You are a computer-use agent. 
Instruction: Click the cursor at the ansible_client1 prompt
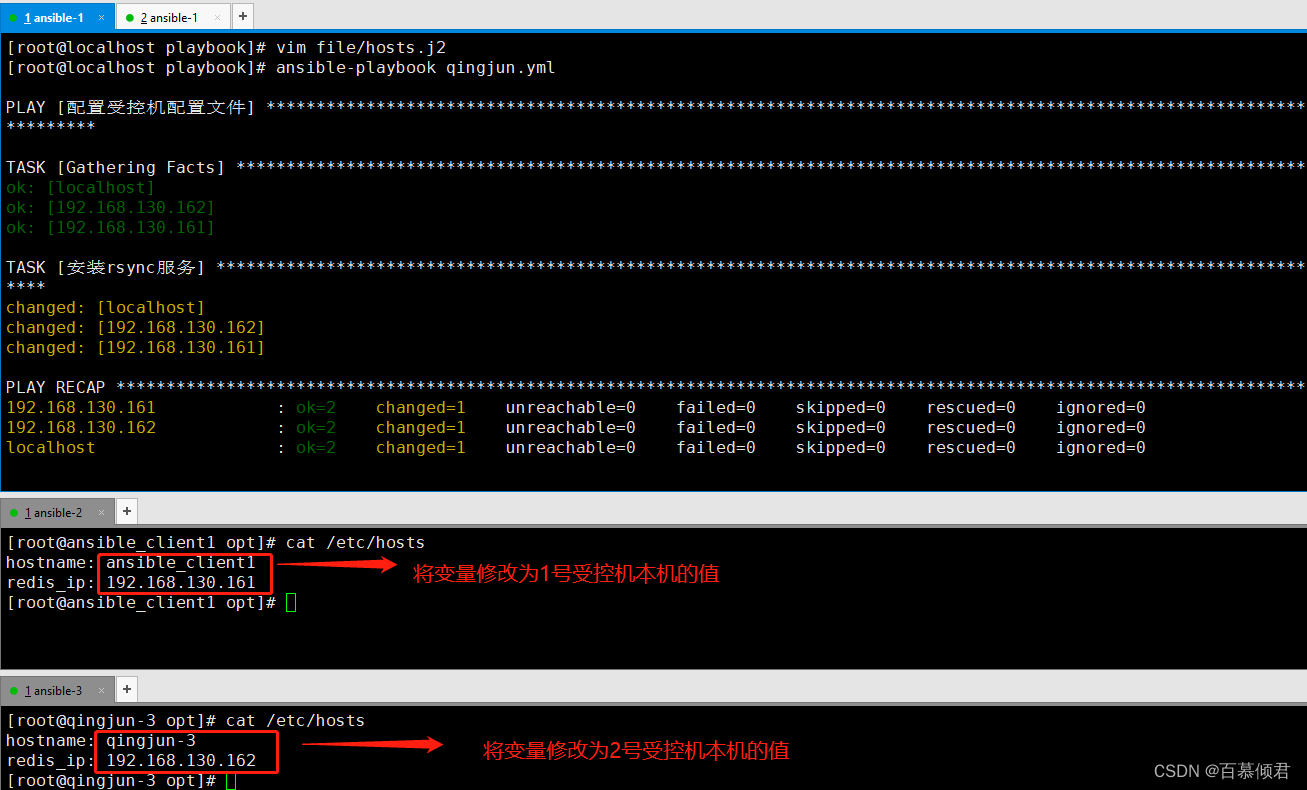point(291,602)
